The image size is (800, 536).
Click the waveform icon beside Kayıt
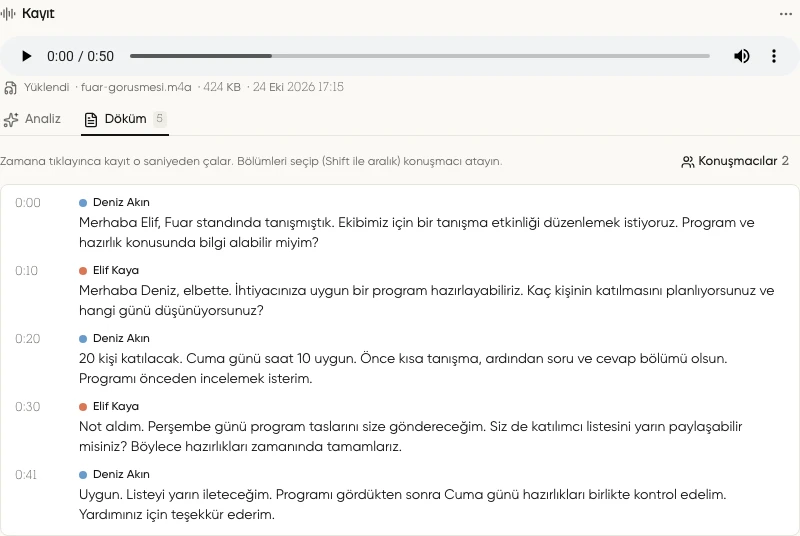[x=8, y=14]
